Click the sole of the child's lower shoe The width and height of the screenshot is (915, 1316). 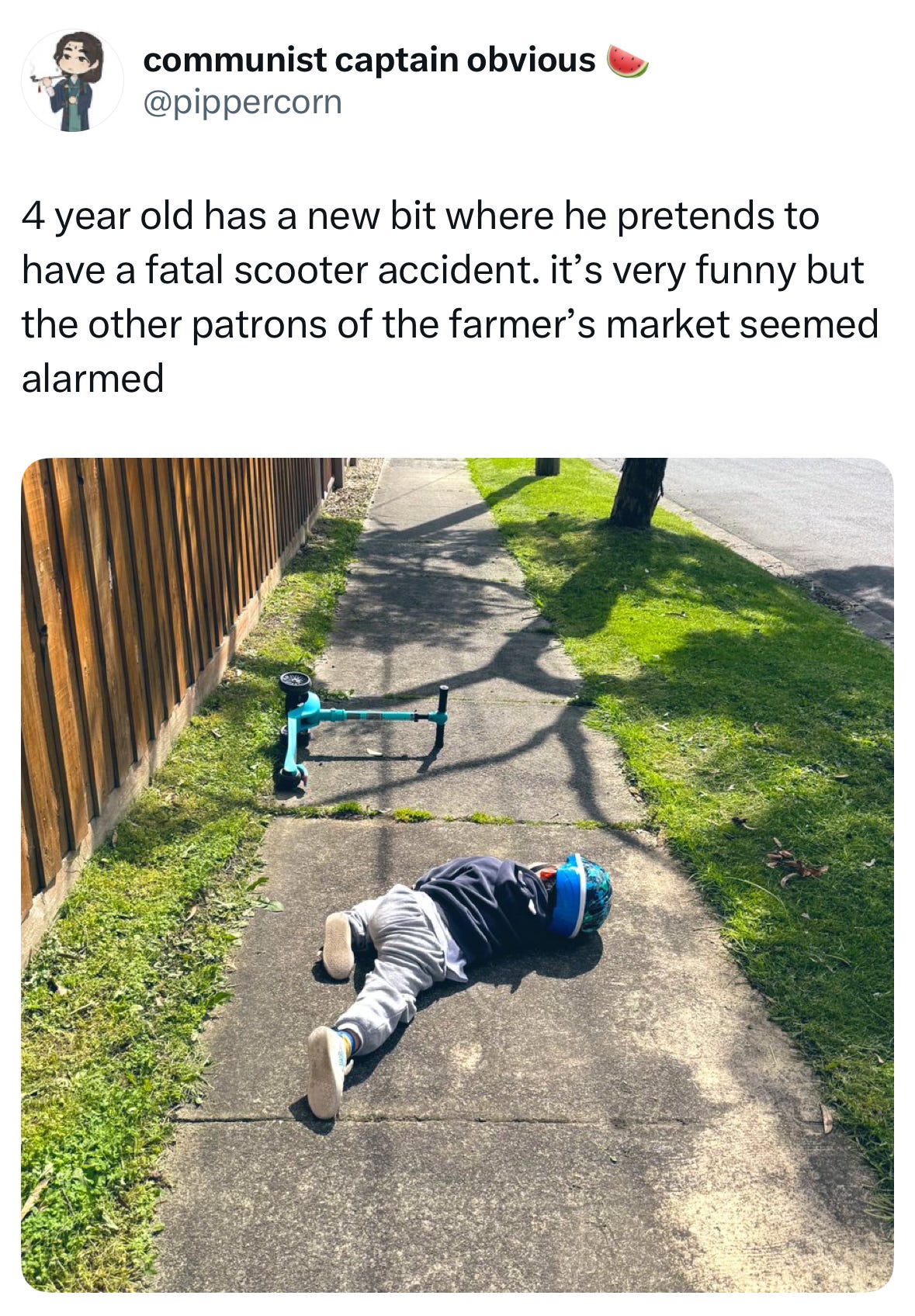point(326,1072)
